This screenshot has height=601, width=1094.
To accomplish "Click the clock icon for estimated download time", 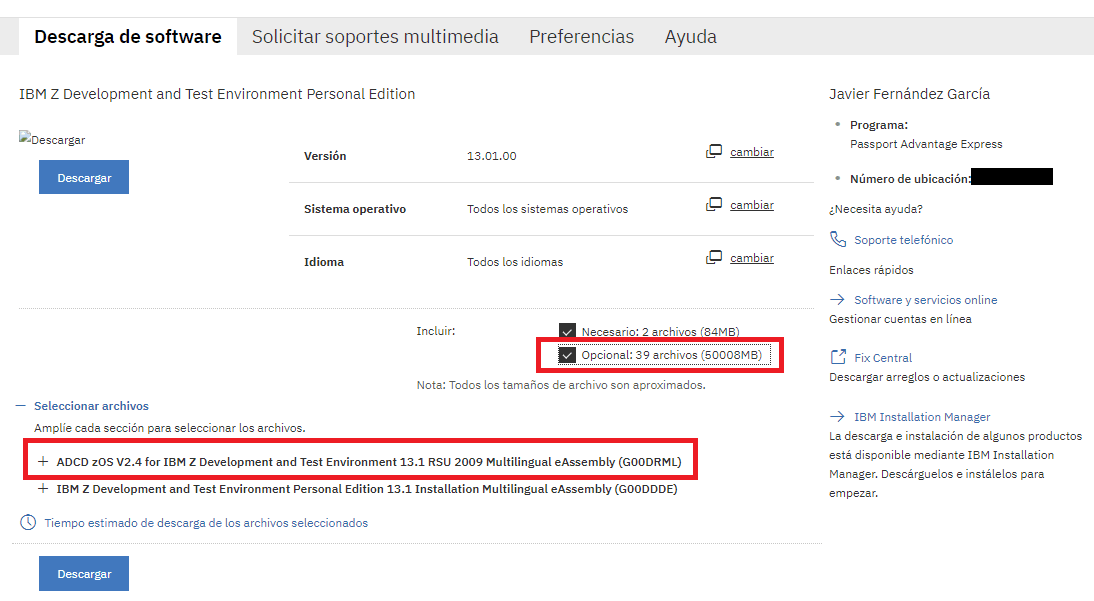I will click(28, 523).
